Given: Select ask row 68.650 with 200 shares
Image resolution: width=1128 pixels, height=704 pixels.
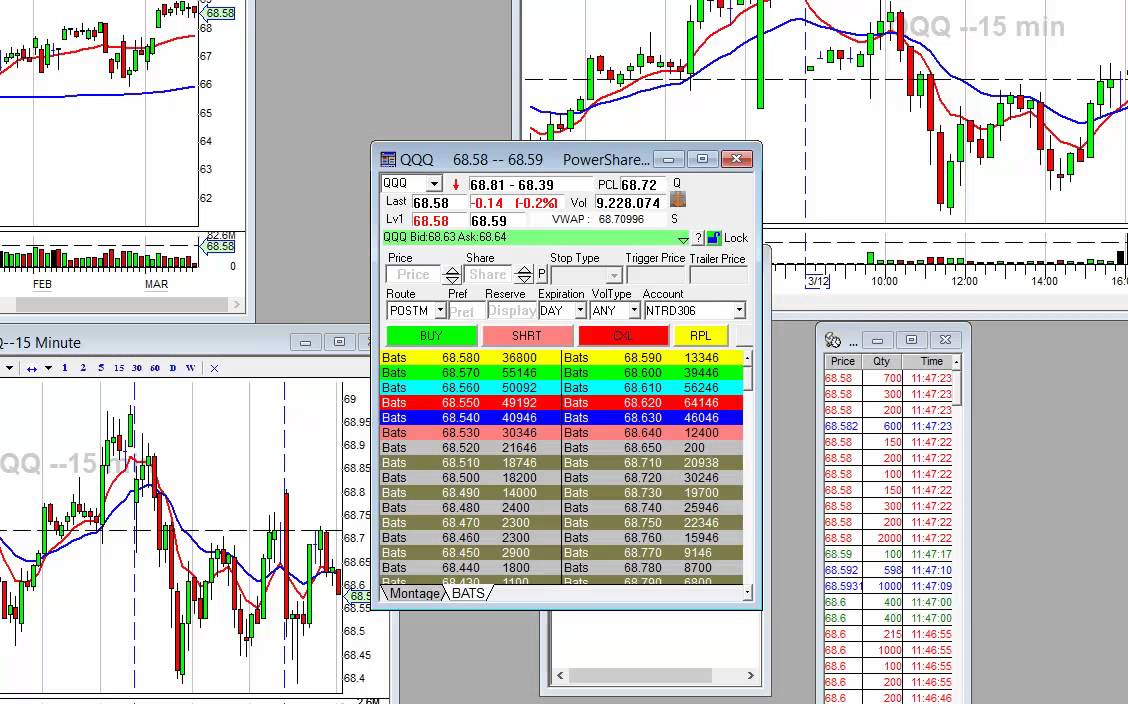Looking at the screenshot, I should coord(652,447).
